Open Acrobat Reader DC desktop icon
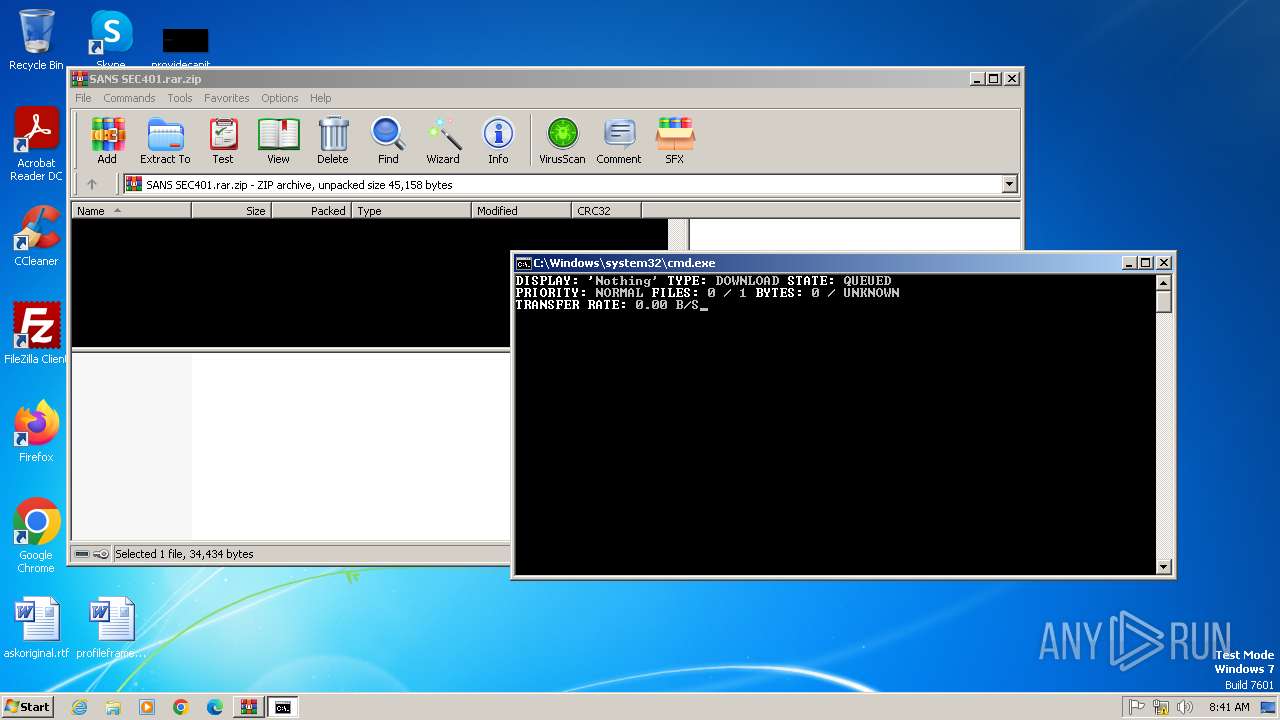The width and height of the screenshot is (1280, 720). click(x=36, y=145)
